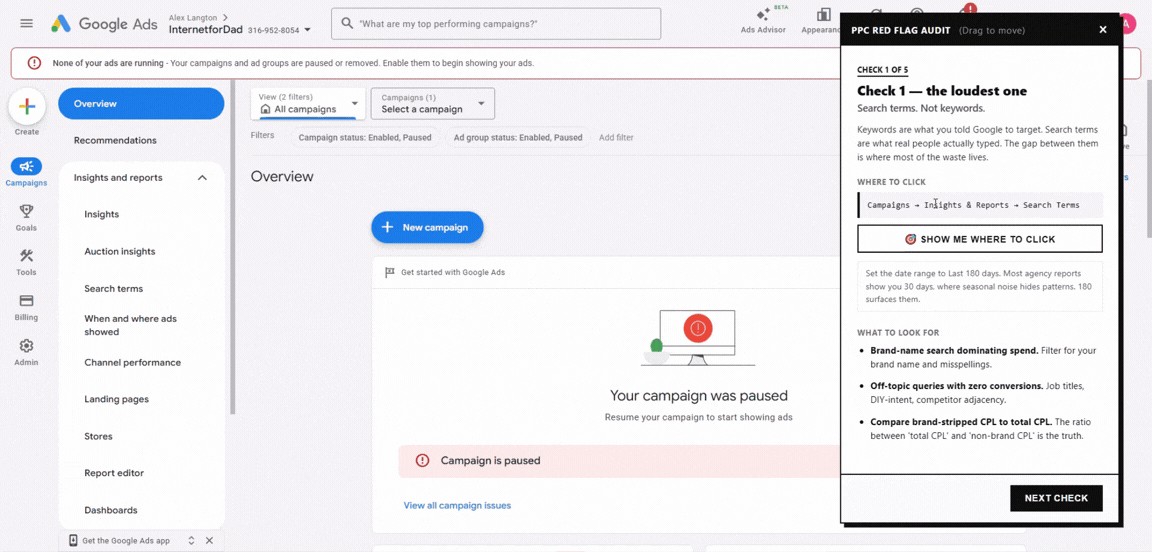The width and height of the screenshot is (1152, 552).
Task: Select Overview in the side menu
Action: click(x=141, y=104)
